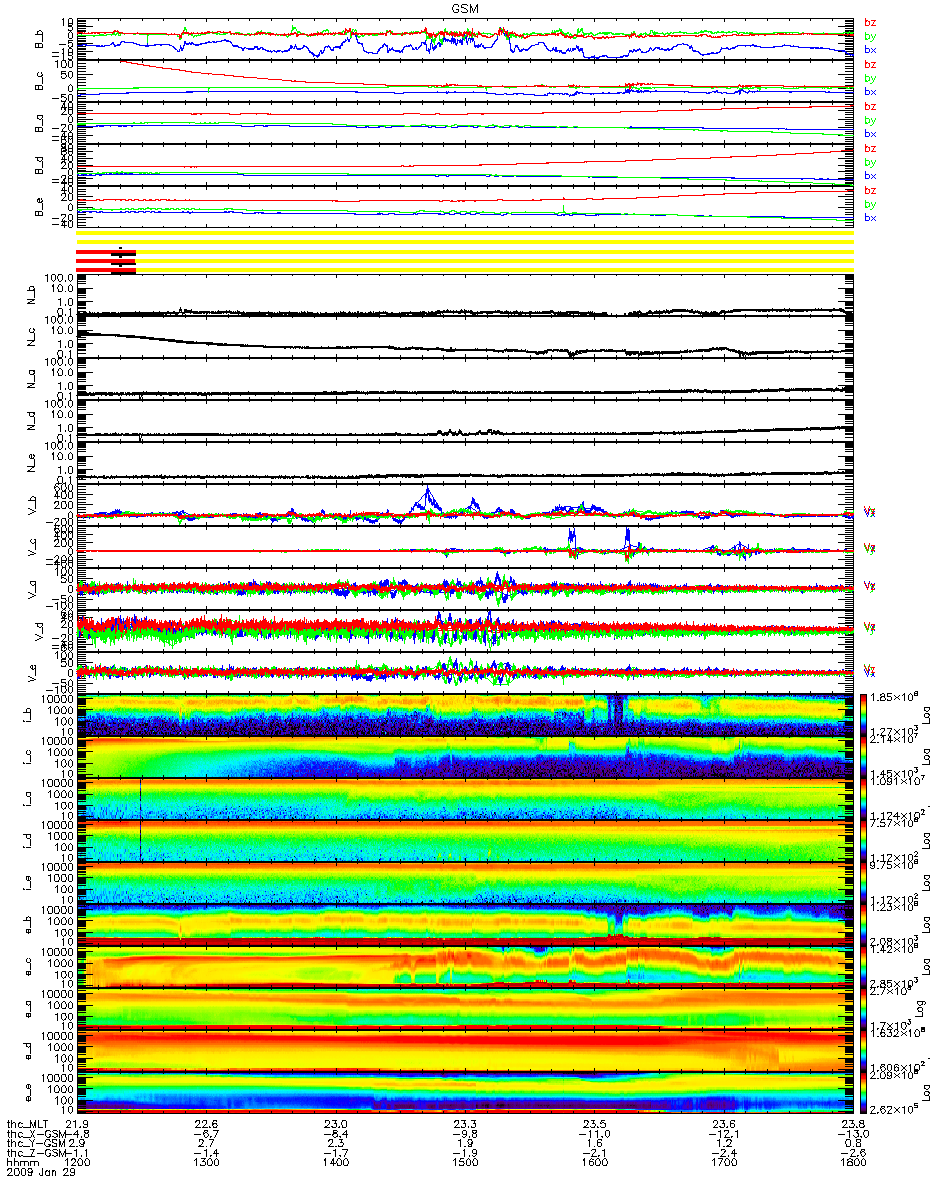The height and width of the screenshot is (1200, 930).
Task: Click the bz legend of B_c panel
Action: (870, 64)
